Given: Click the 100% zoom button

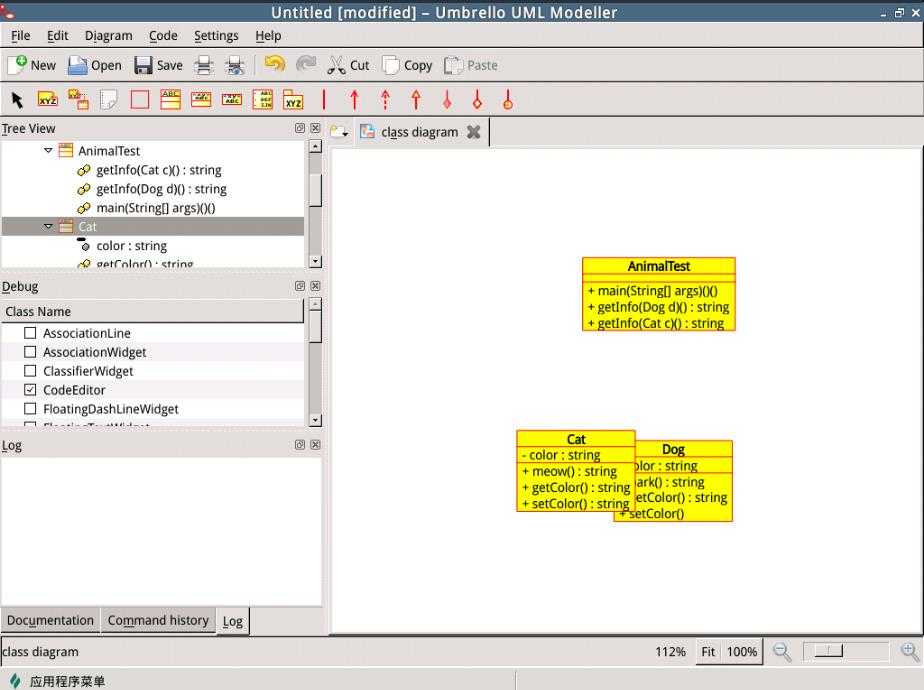Looking at the screenshot, I should (x=741, y=652).
